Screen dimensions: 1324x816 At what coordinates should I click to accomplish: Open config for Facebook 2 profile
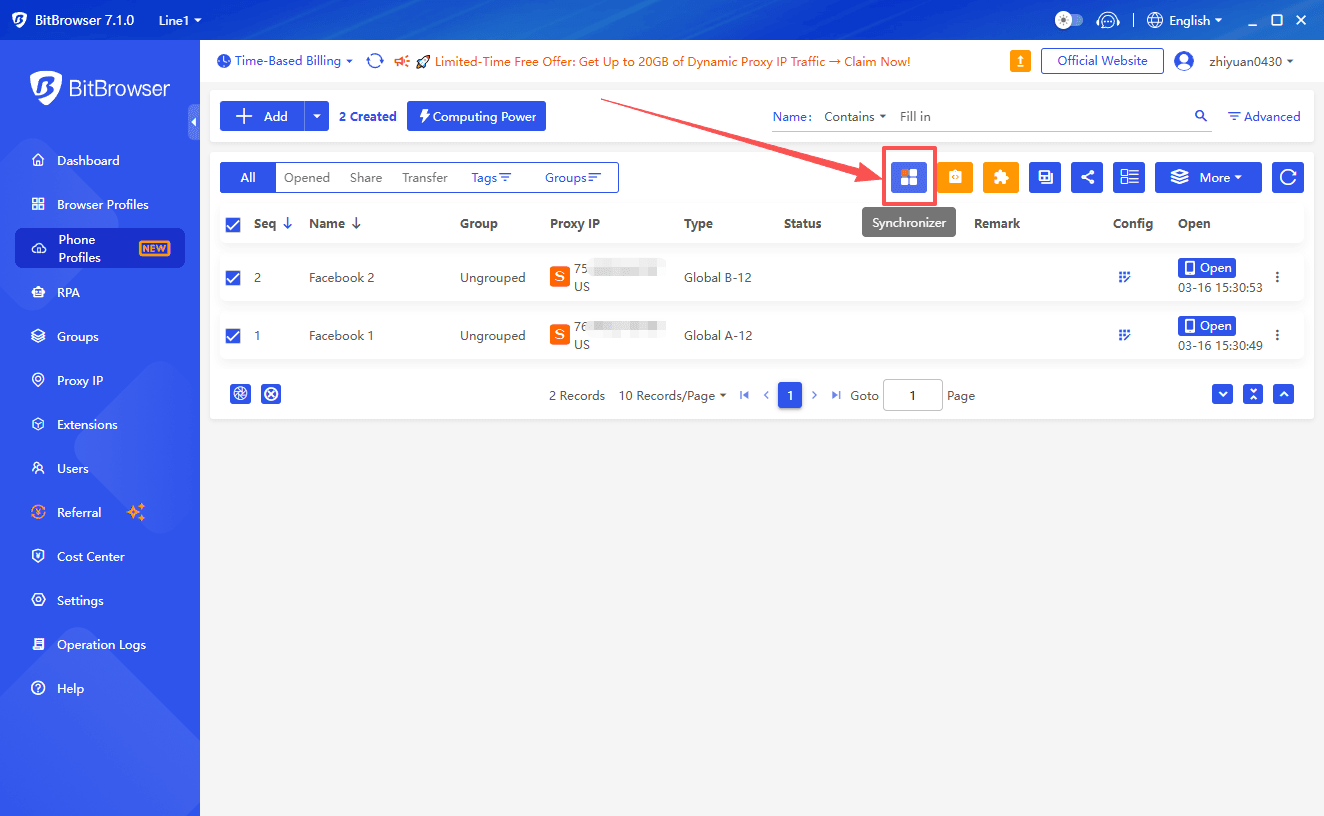(x=1124, y=277)
